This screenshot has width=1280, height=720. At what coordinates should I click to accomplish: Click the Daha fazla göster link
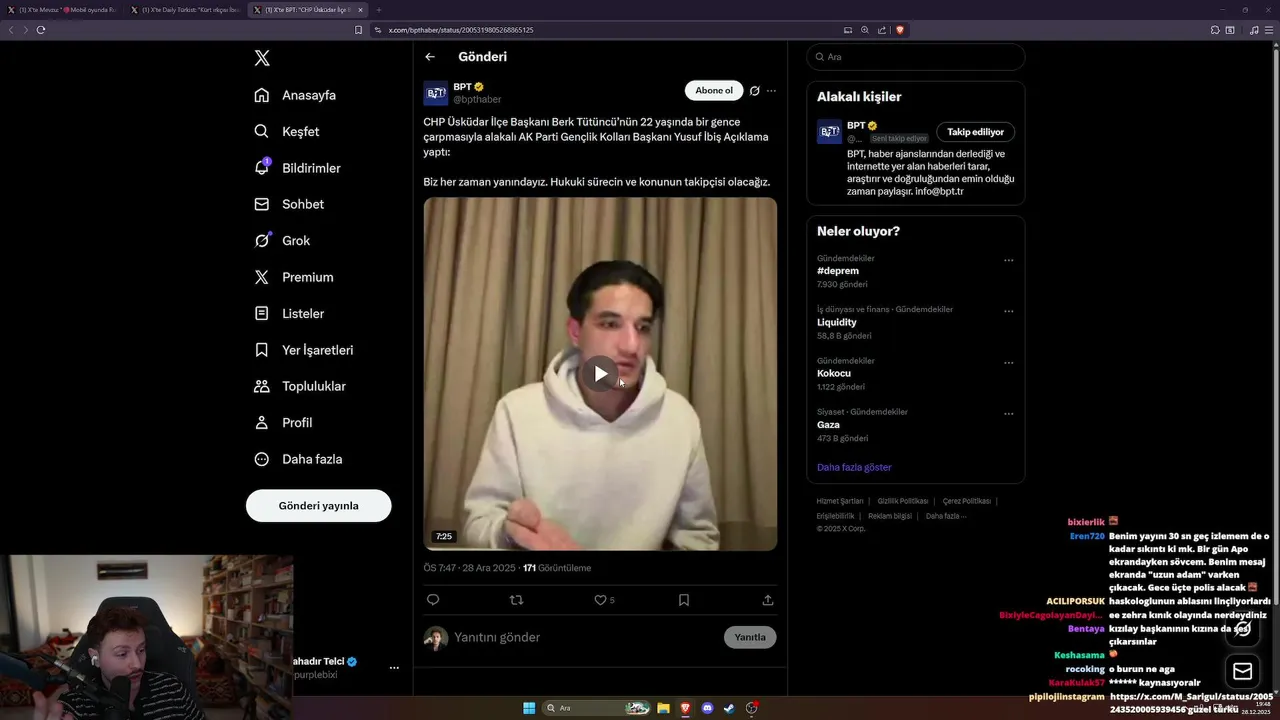(x=854, y=467)
